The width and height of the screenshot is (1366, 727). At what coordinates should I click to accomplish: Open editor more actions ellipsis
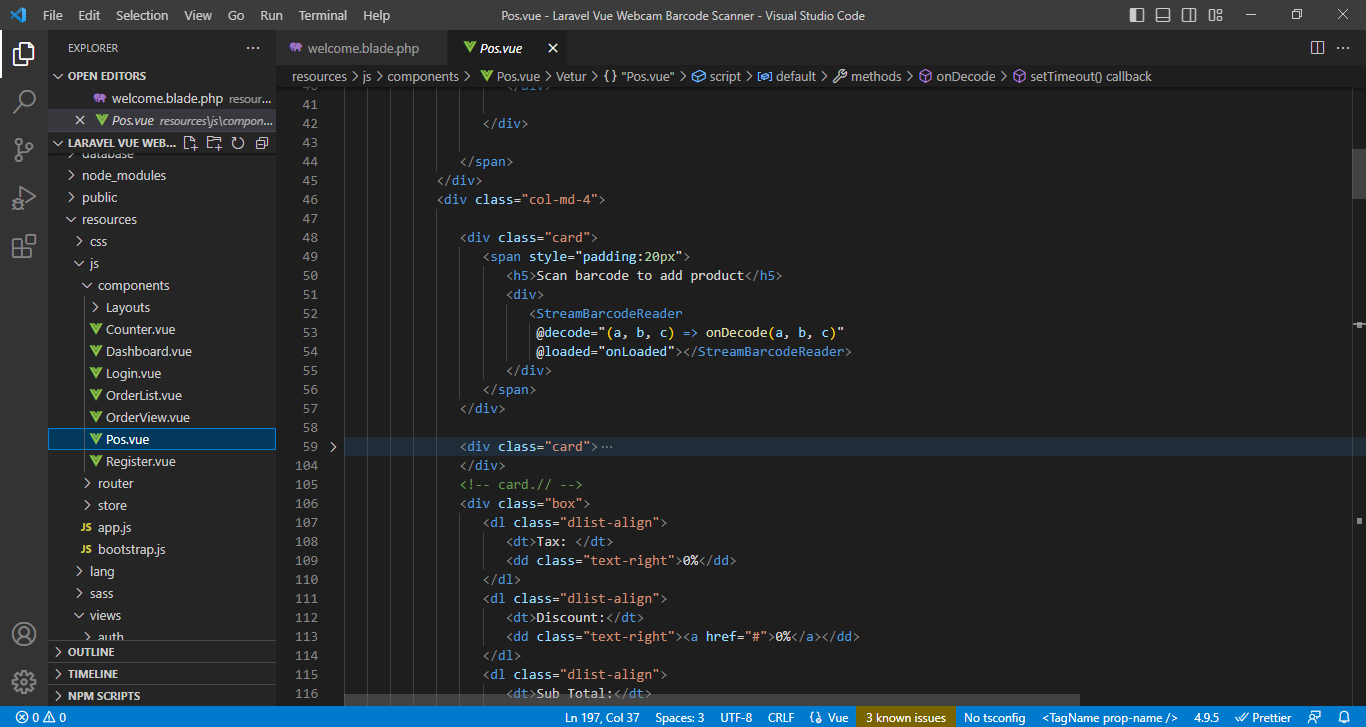click(x=1344, y=48)
